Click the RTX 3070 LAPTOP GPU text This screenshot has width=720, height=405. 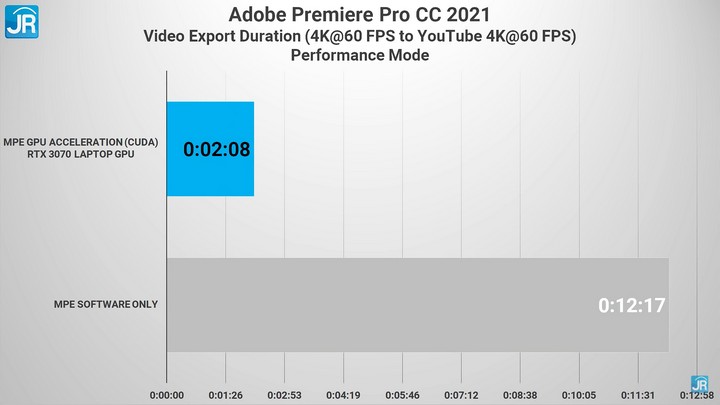click(81, 155)
